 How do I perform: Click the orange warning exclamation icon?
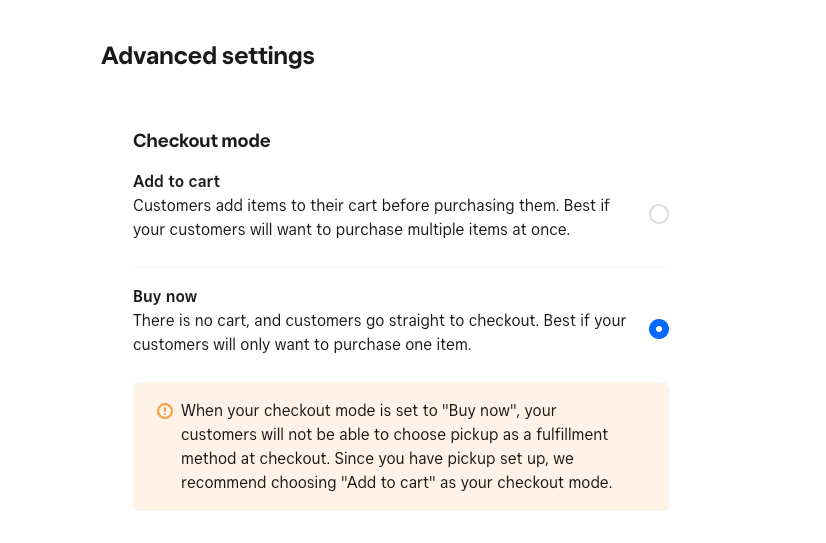point(165,411)
